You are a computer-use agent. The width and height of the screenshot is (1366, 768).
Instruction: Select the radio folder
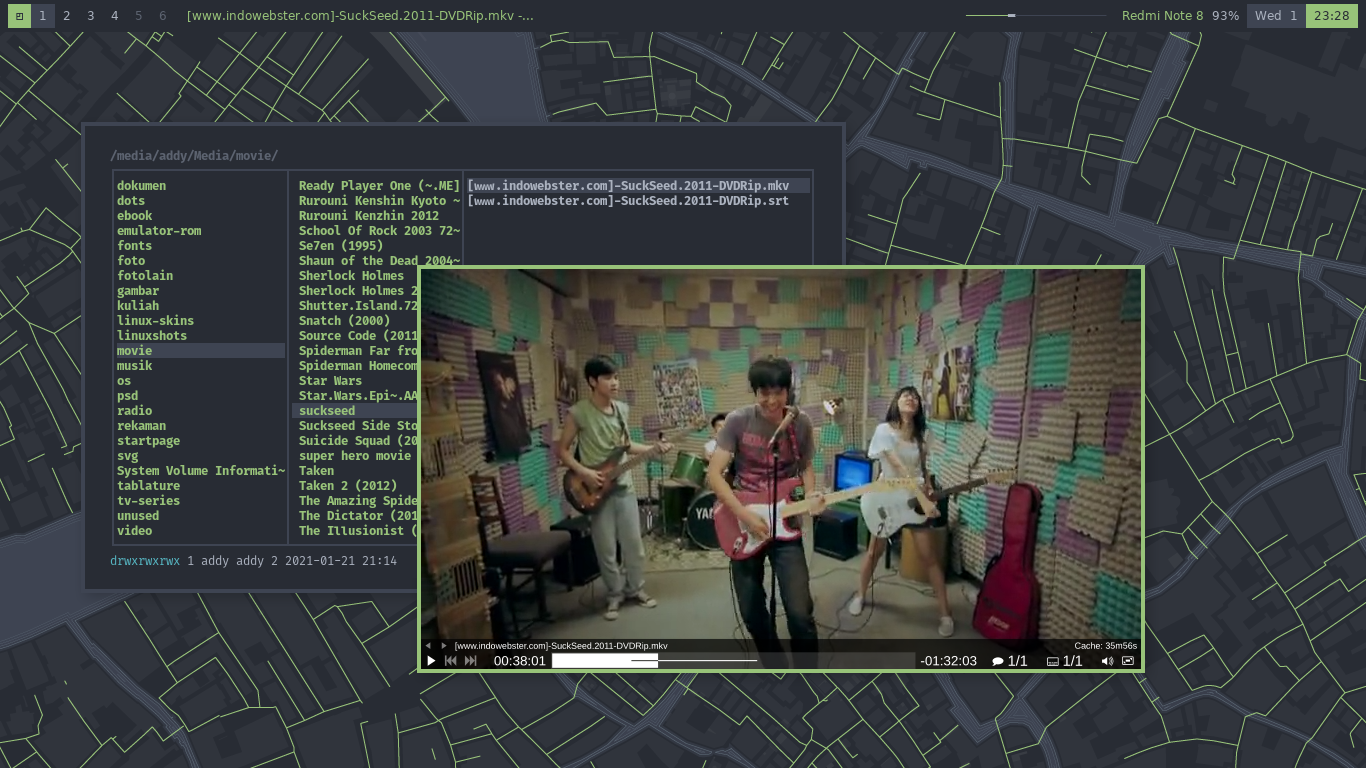(134, 411)
